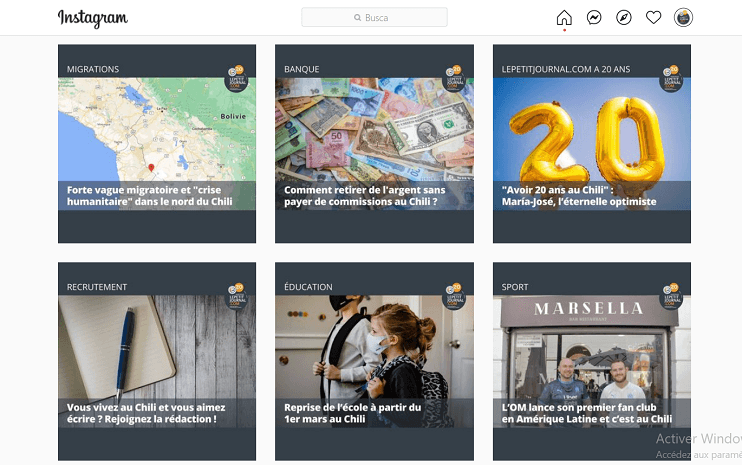Go to the Instagram home feed icon
The image size is (742, 465).
(564, 18)
